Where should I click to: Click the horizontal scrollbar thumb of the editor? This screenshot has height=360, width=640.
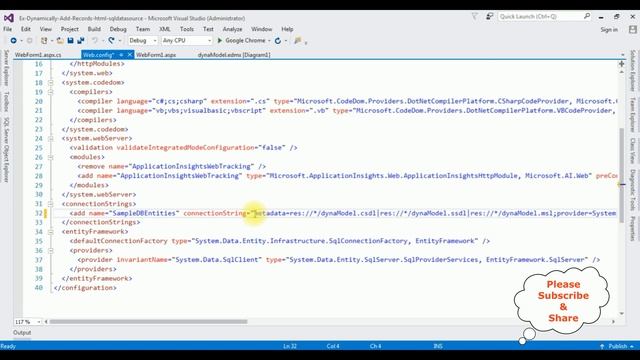(x=149, y=322)
